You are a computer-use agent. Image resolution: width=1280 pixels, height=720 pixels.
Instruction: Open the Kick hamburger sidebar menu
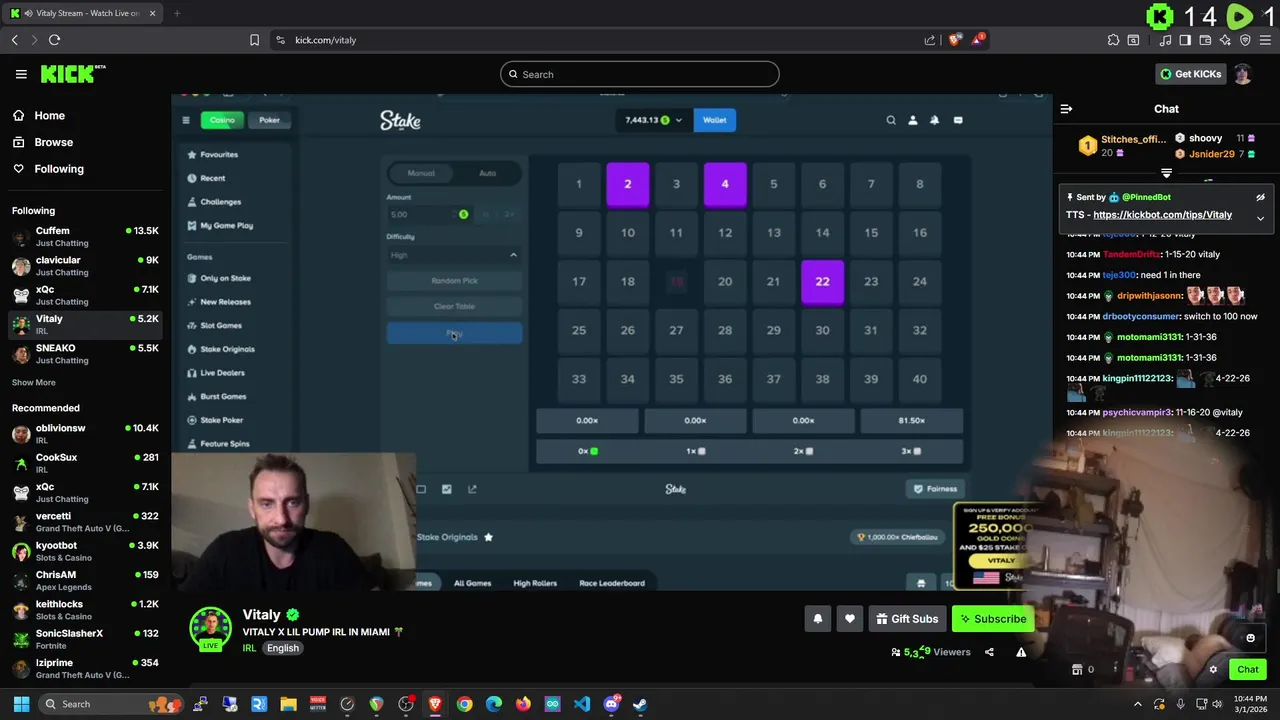(x=21, y=74)
